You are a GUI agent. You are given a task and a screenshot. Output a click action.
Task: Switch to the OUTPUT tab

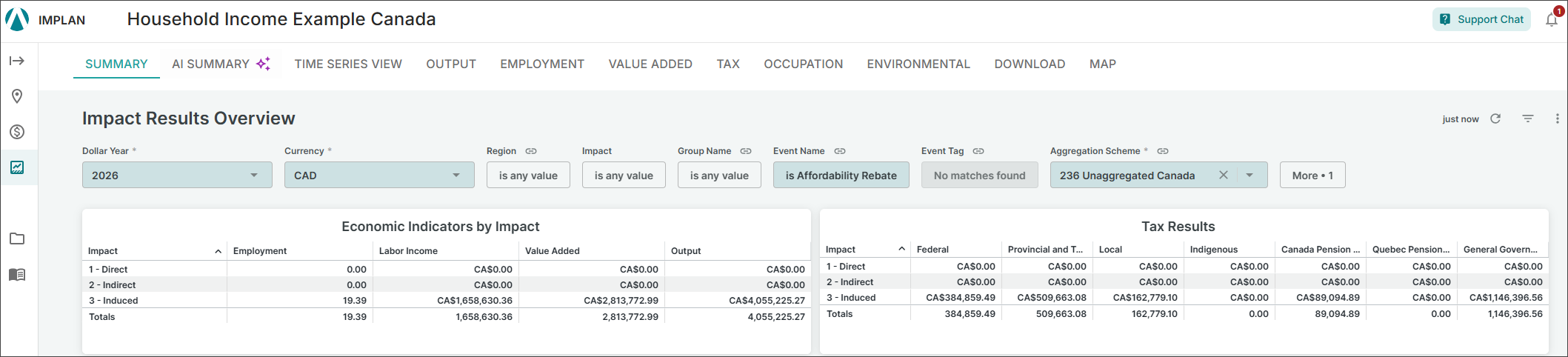451,64
